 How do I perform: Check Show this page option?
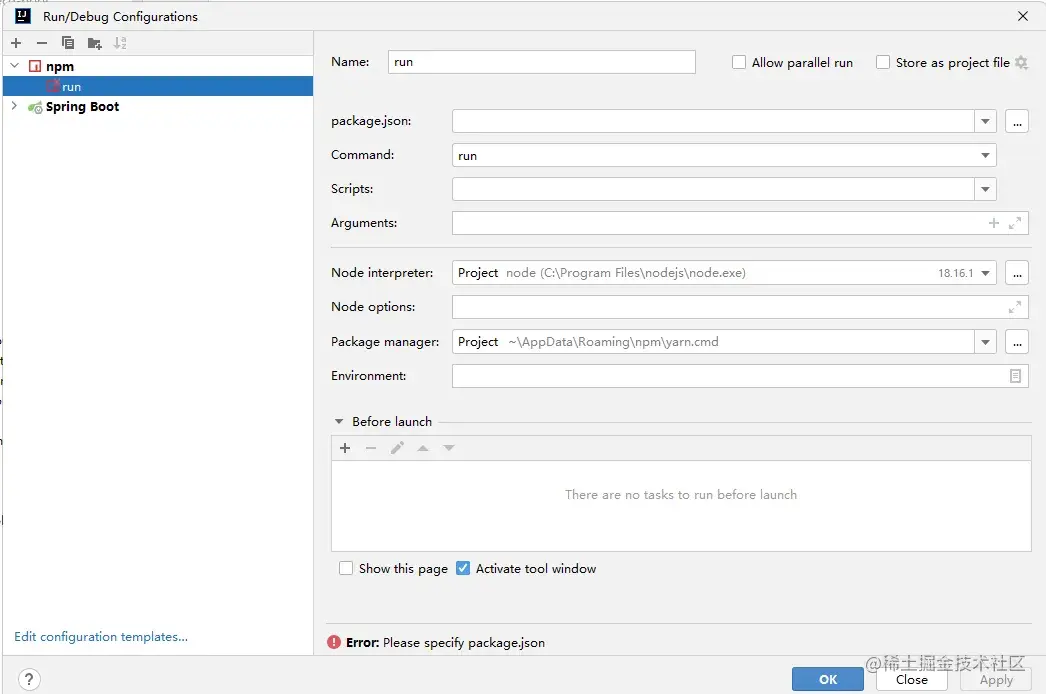346,569
